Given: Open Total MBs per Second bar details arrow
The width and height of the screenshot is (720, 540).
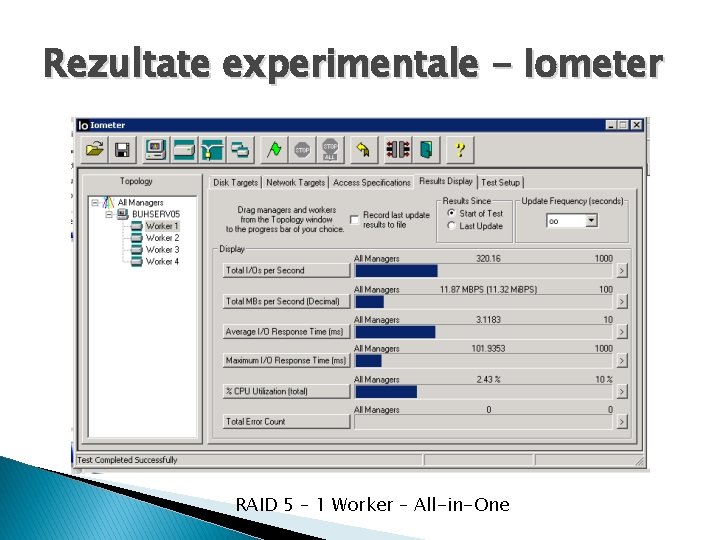Looking at the screenshot, I should point(622,302).
